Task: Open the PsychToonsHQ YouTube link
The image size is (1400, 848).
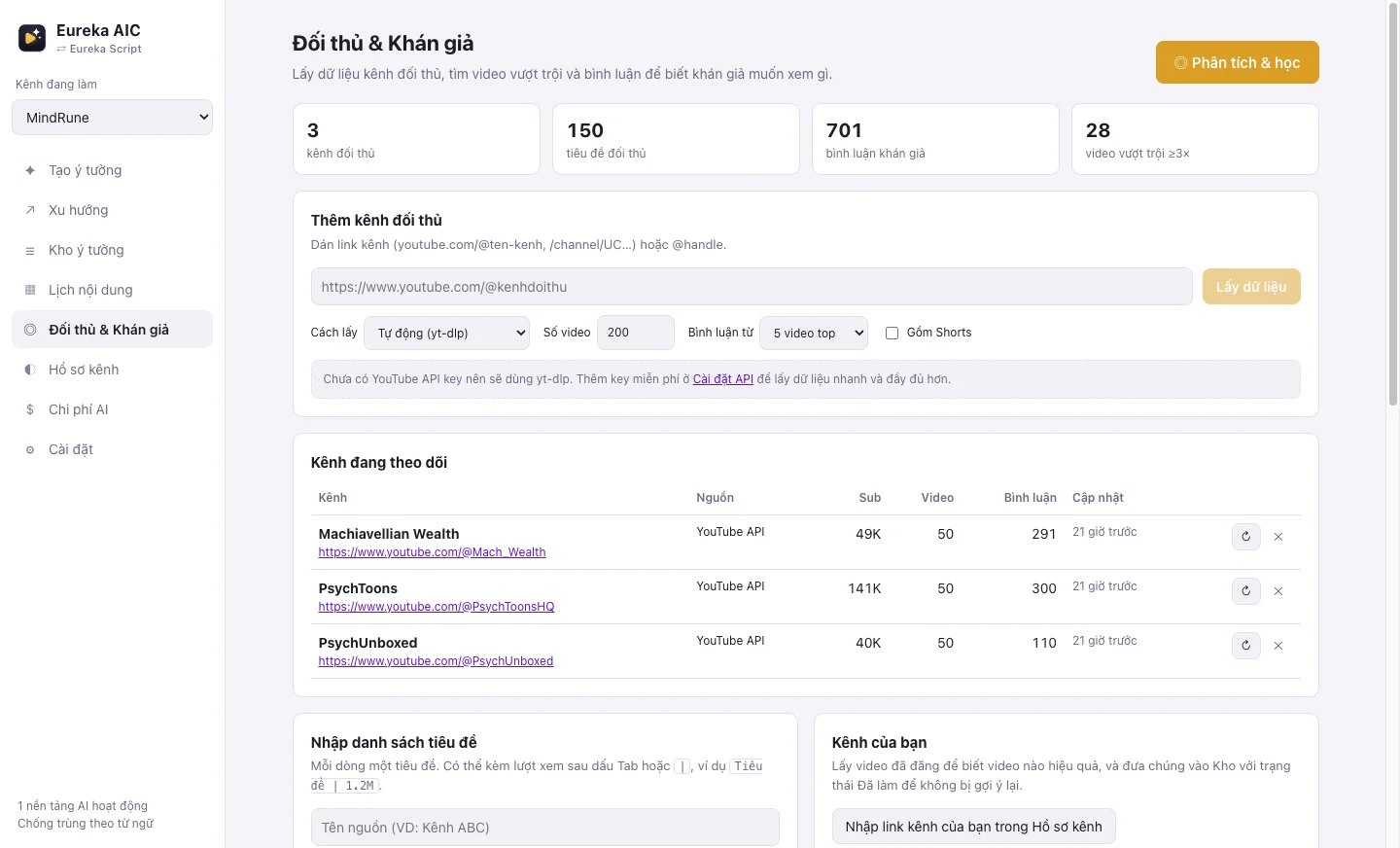Action: point(437,607)
